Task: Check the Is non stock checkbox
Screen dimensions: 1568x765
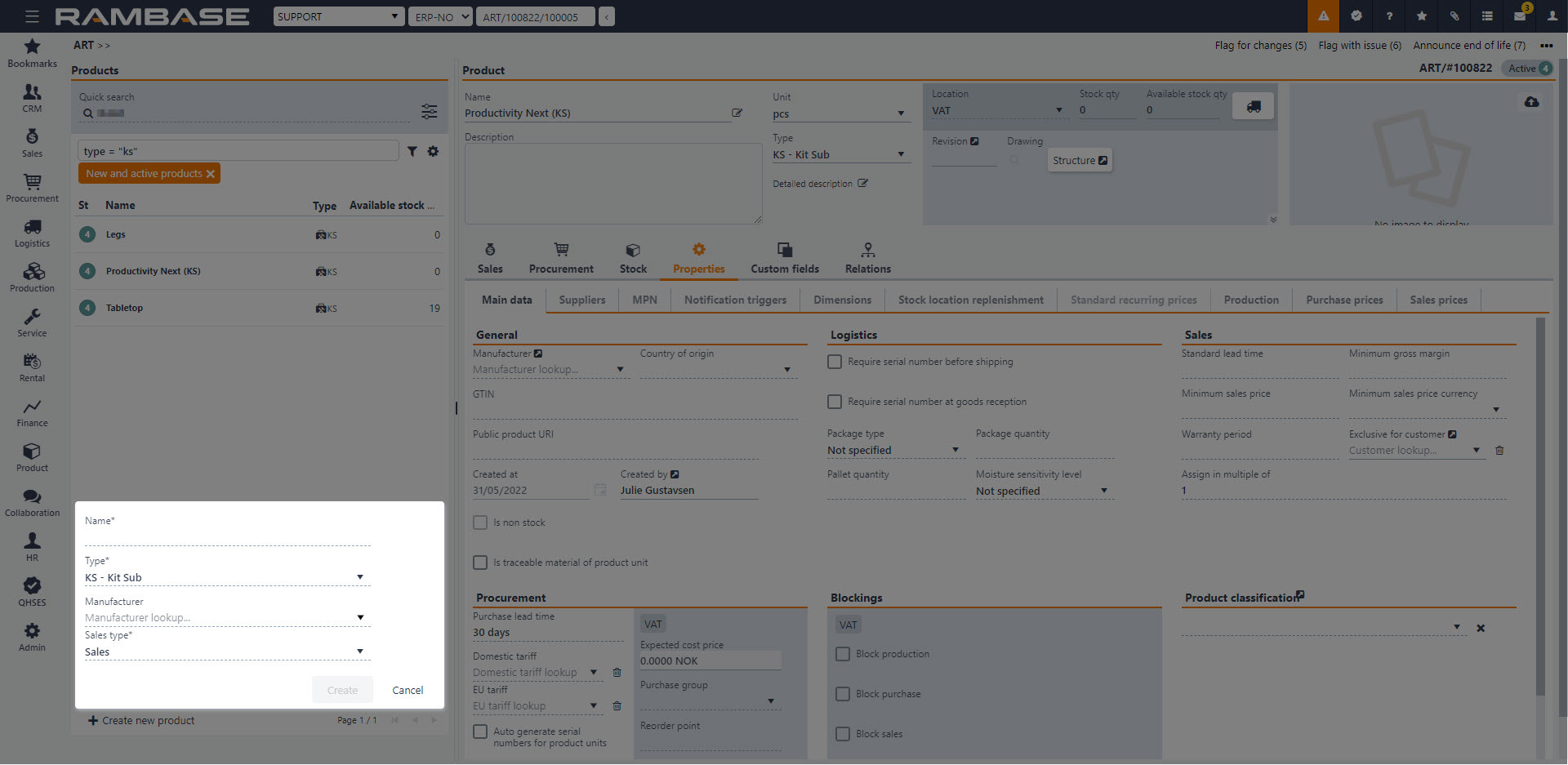Action: coord(480,523)
